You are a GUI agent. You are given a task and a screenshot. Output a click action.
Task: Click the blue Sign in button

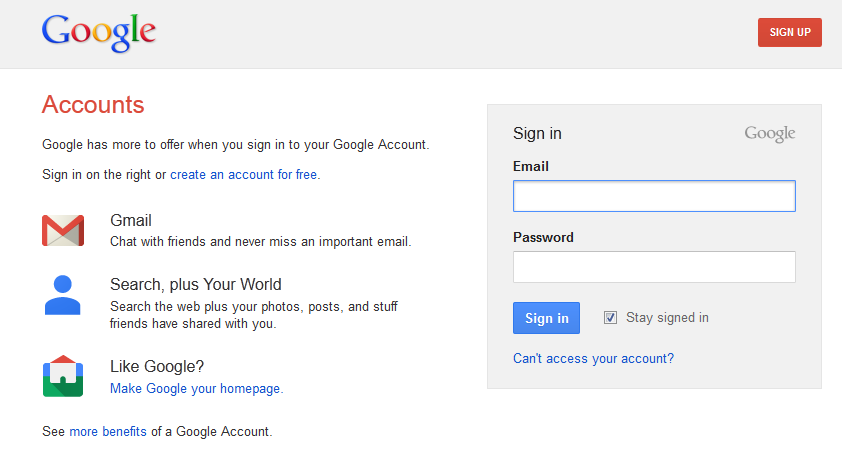[x=546, y=318]
